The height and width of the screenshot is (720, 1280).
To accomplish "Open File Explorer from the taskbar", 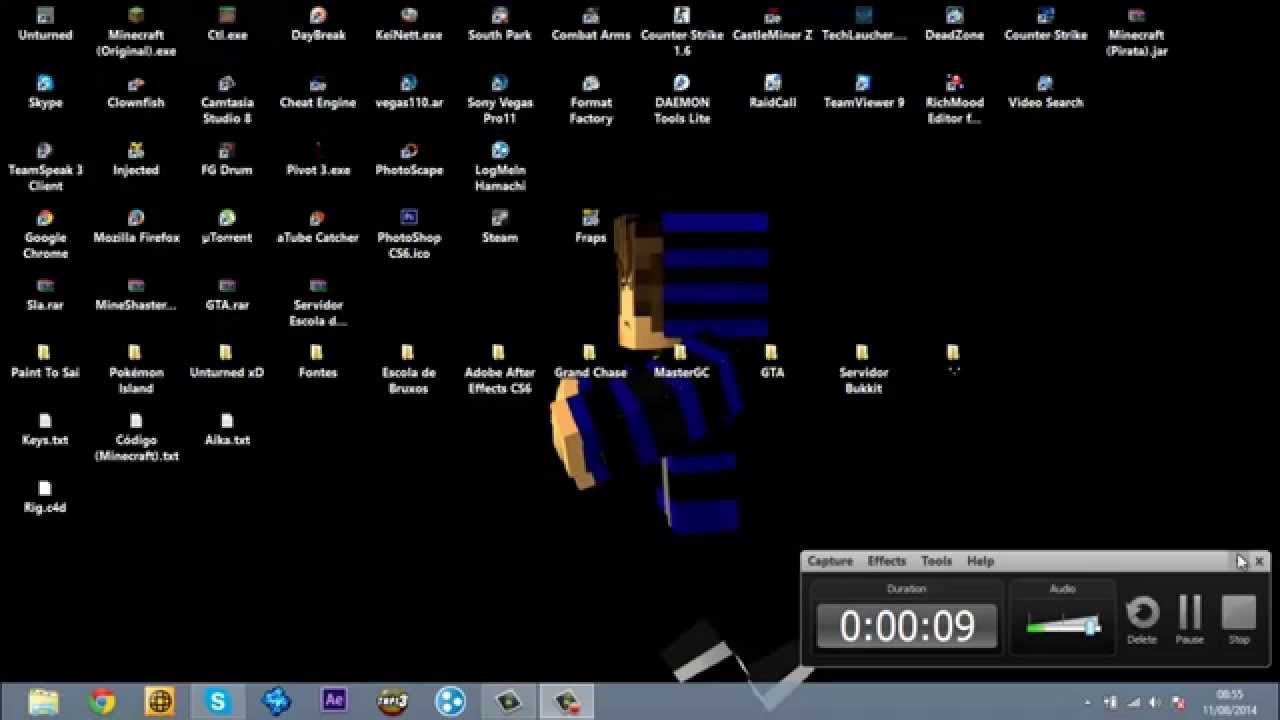I will tap(44, 701).
